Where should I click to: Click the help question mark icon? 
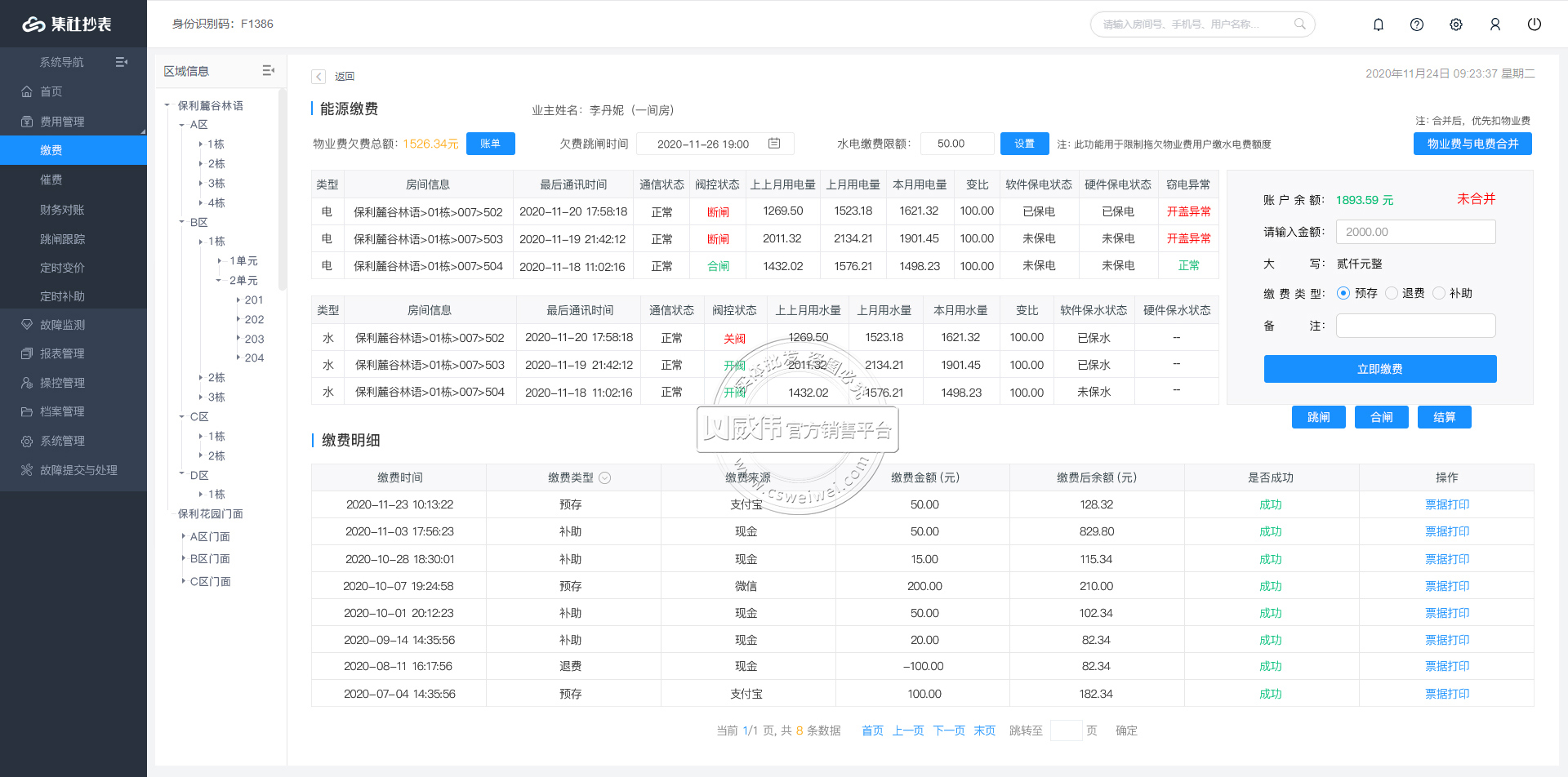(x=1417, y=24)
